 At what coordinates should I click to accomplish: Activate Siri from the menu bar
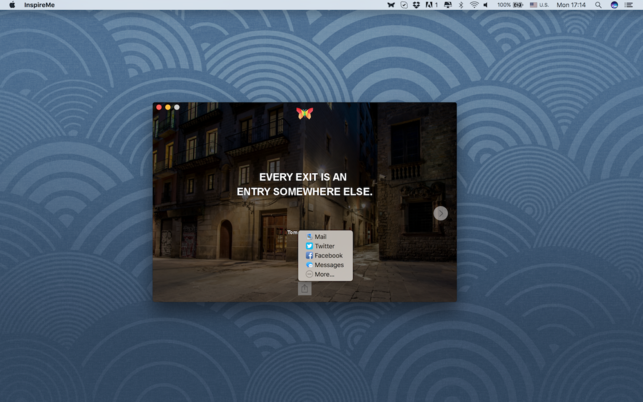pos(614,5)
